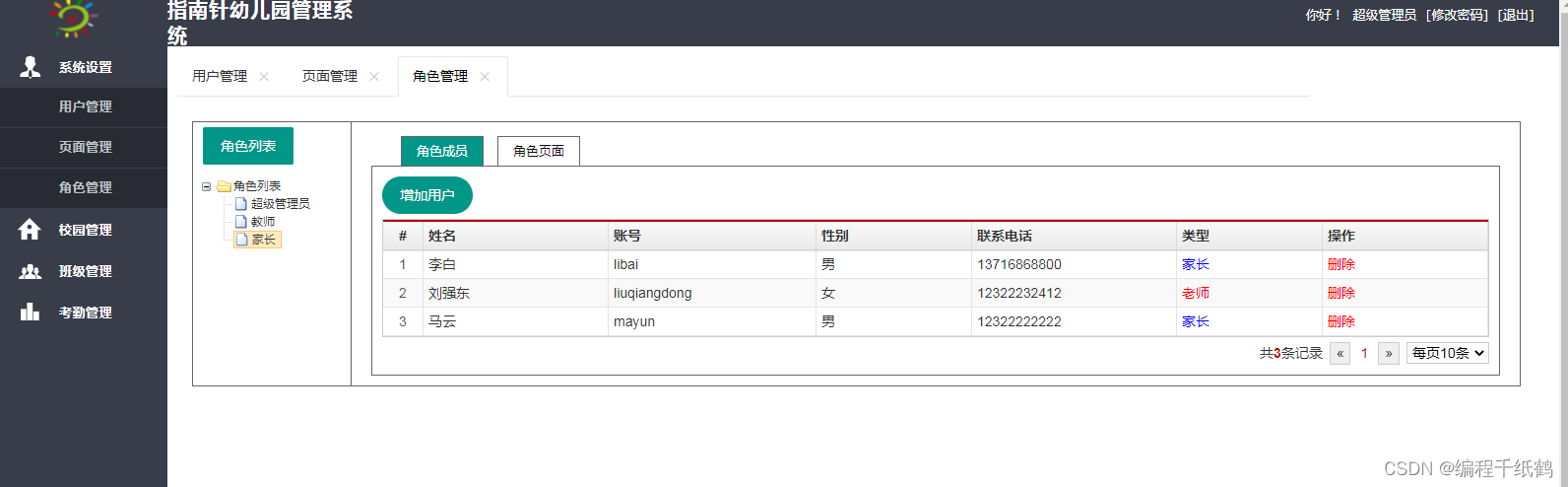The height and width of the screenshot is (487, 1568).
Task: Expand the 校园管理 sidebar menu
Action: click(x=84, y=230)
